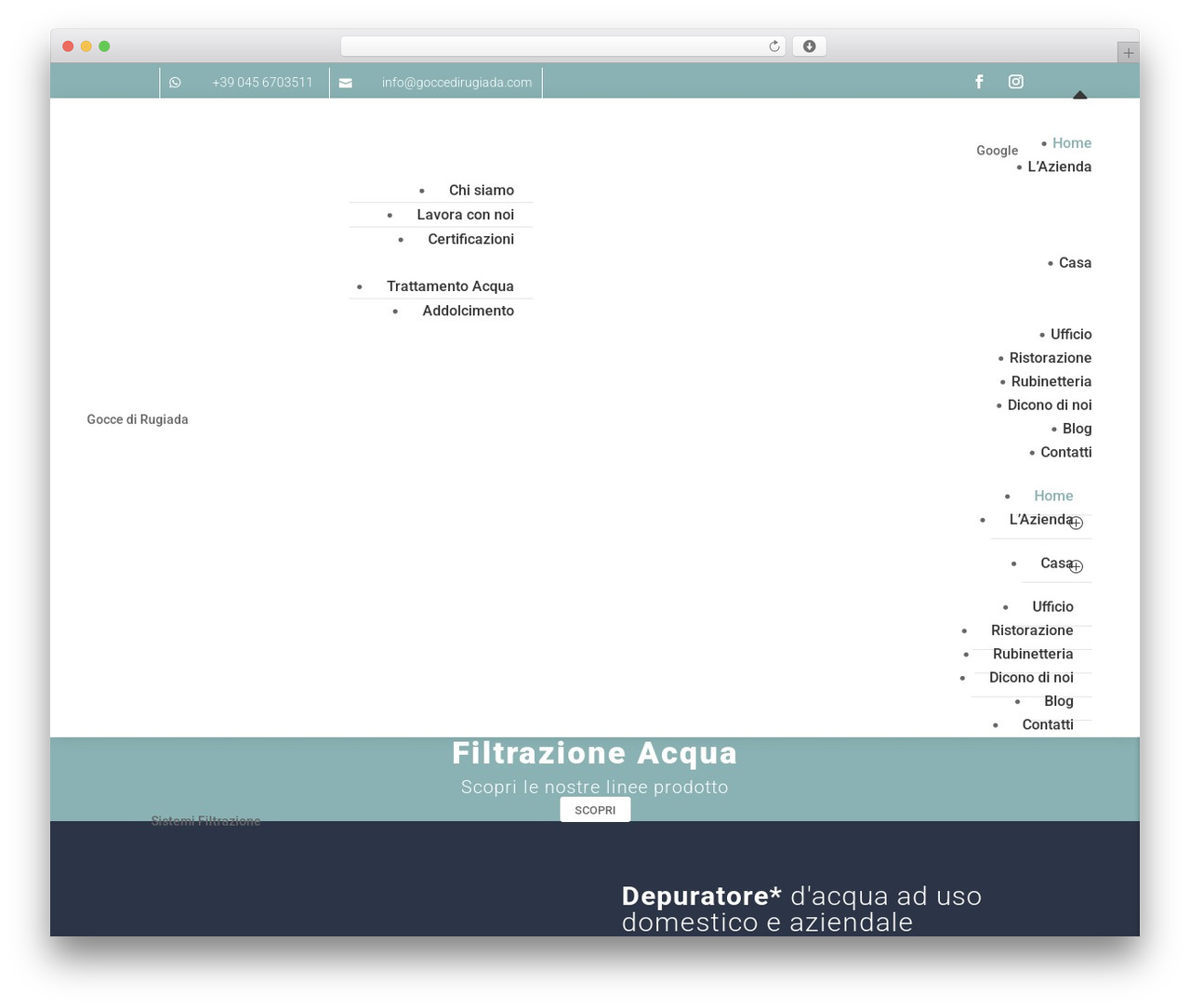1190x1008 pixels.
Task: Expand L'Azienda submenu via plus icon
Action: tap(1076, 524)
